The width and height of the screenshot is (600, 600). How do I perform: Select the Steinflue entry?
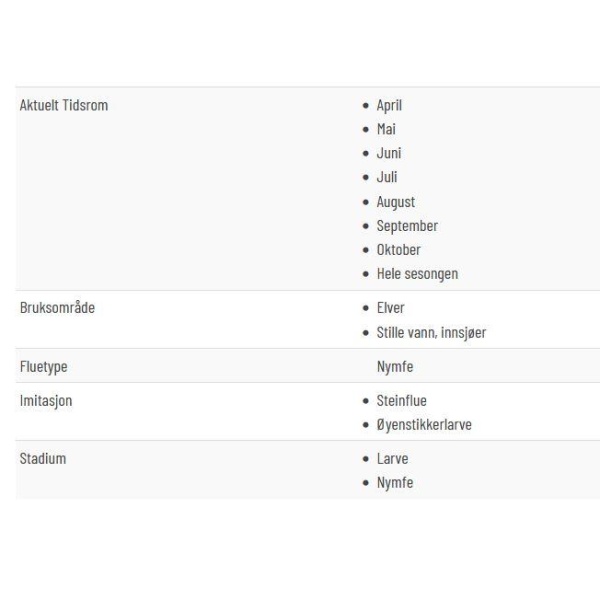(401, 401)
